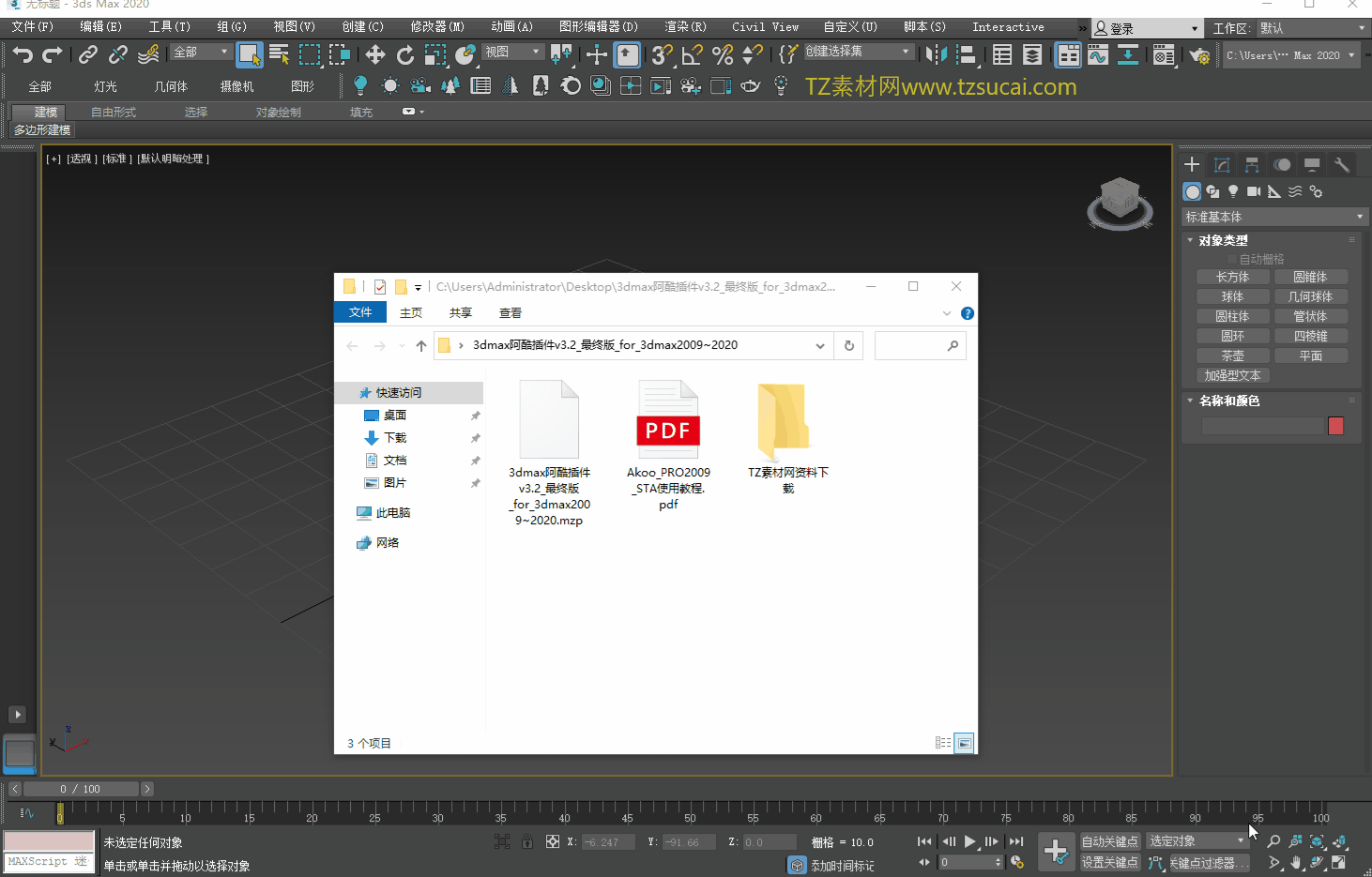The width and height of the screenshot is (1372, 877).
Task: Open the reference coordinate system 视图 dropdown
Action: (x=512, y=52)
